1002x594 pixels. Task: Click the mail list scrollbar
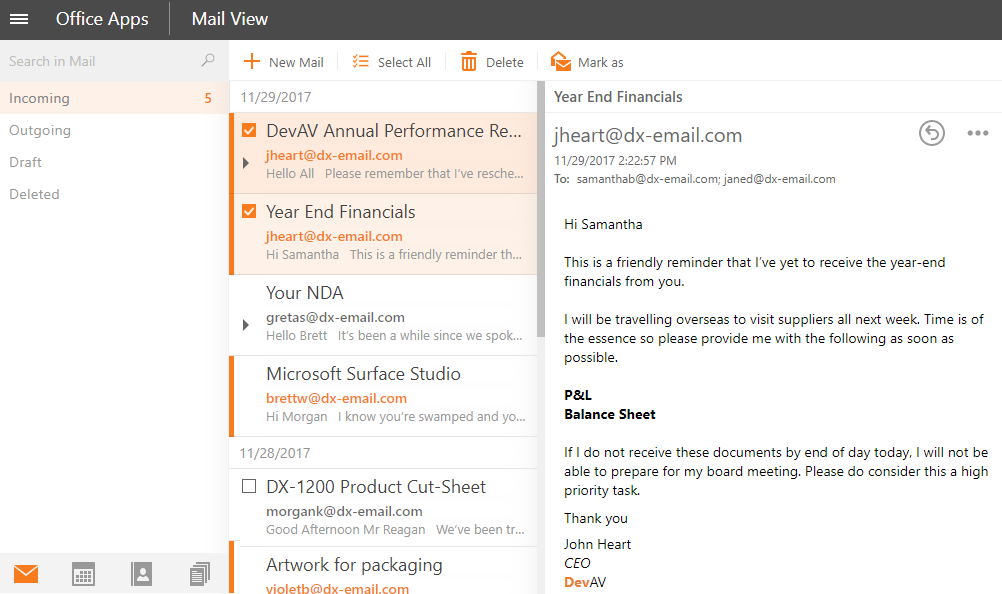541,200
